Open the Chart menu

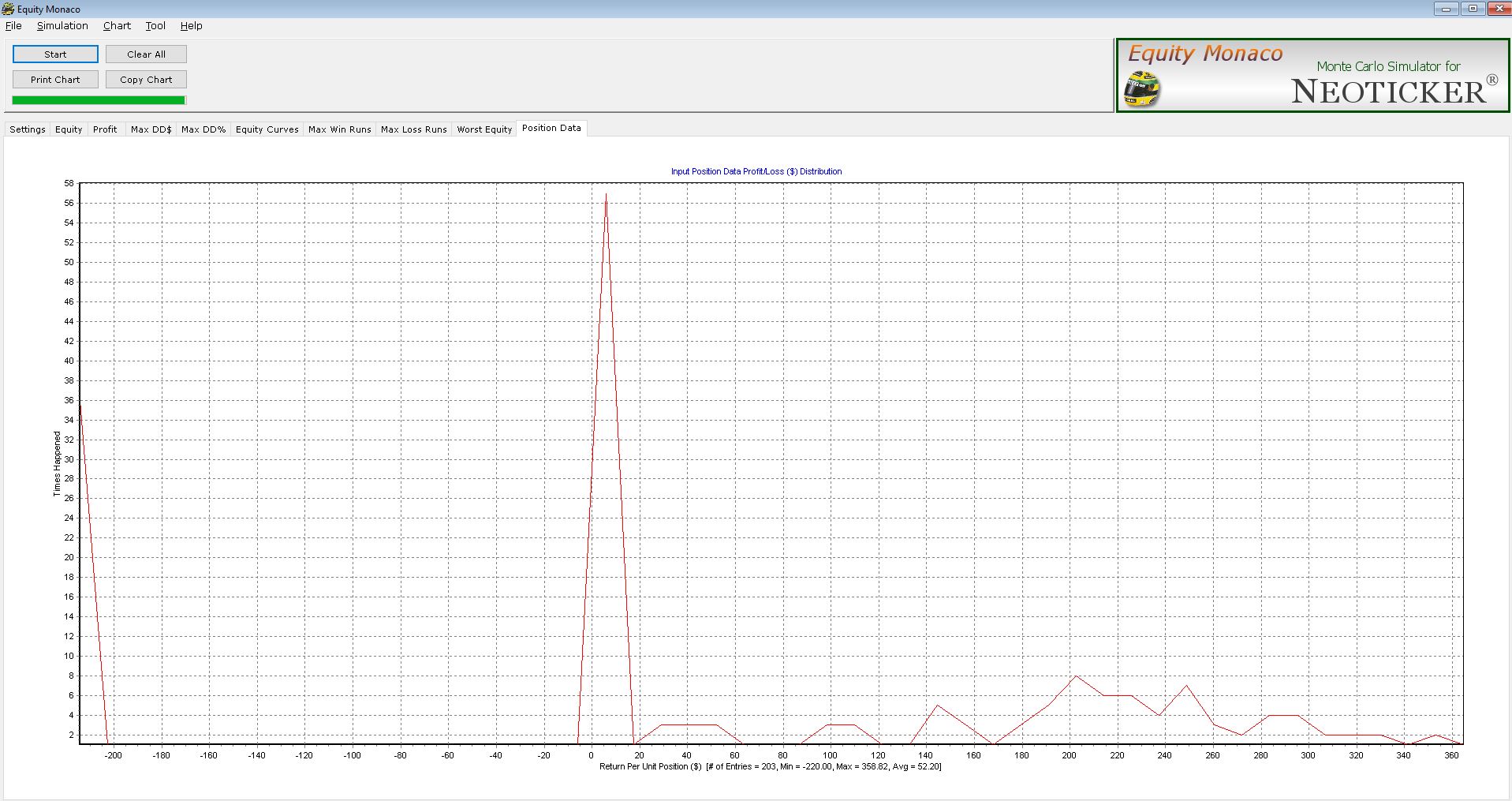click(x=117, y=25)
